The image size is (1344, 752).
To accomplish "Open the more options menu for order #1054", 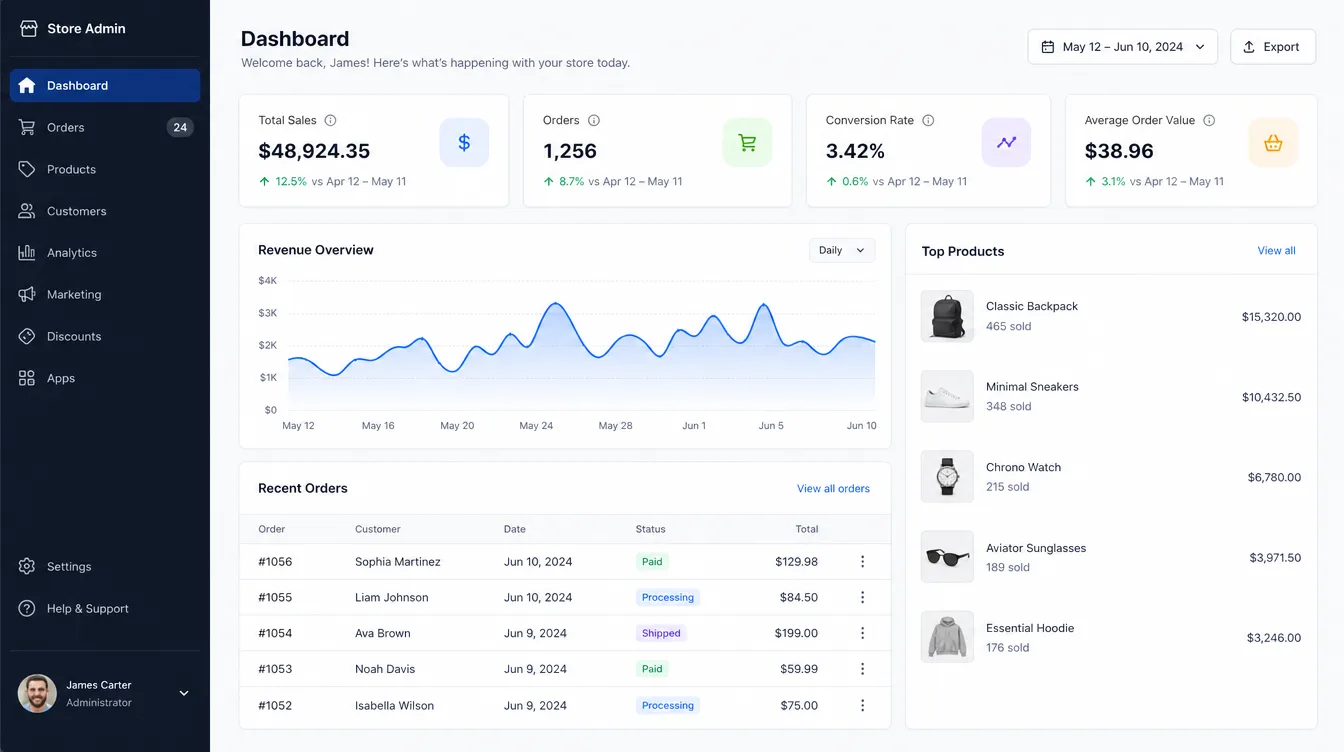I will [863, 633].
